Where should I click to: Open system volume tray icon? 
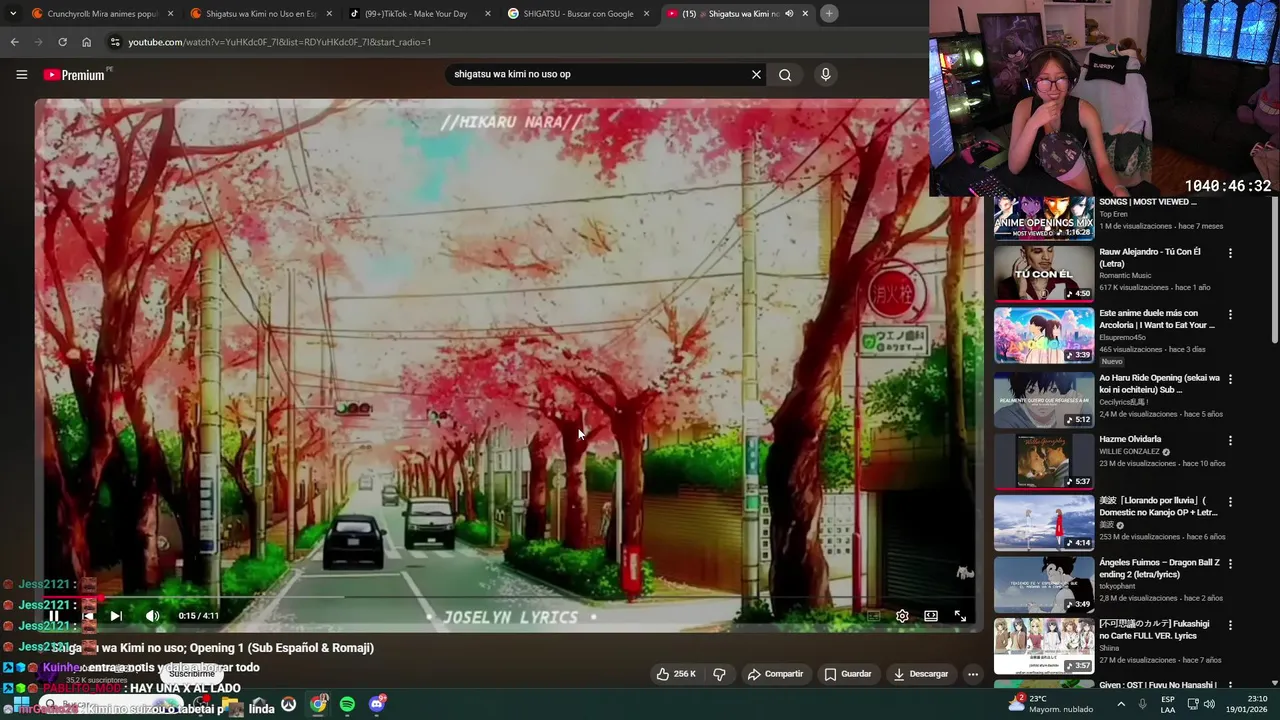[1209, 704]
